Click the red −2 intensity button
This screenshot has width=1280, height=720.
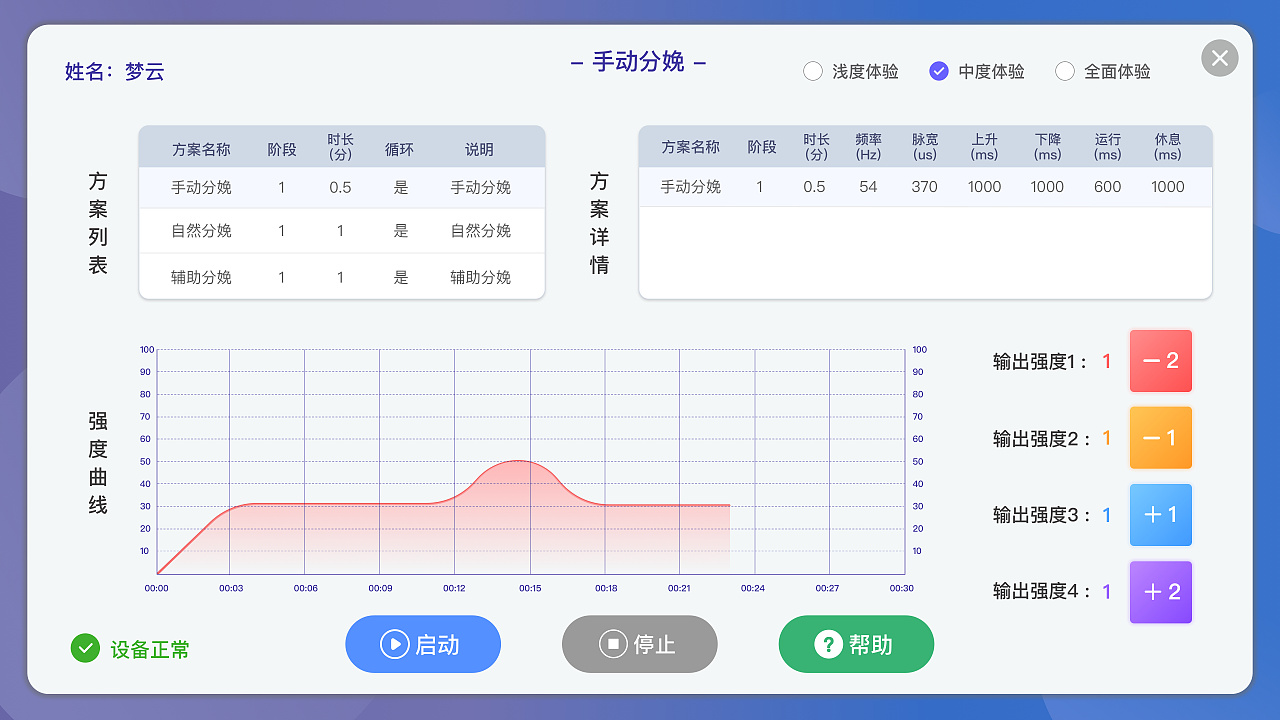pyautogui.click(x=1161, y=361)
